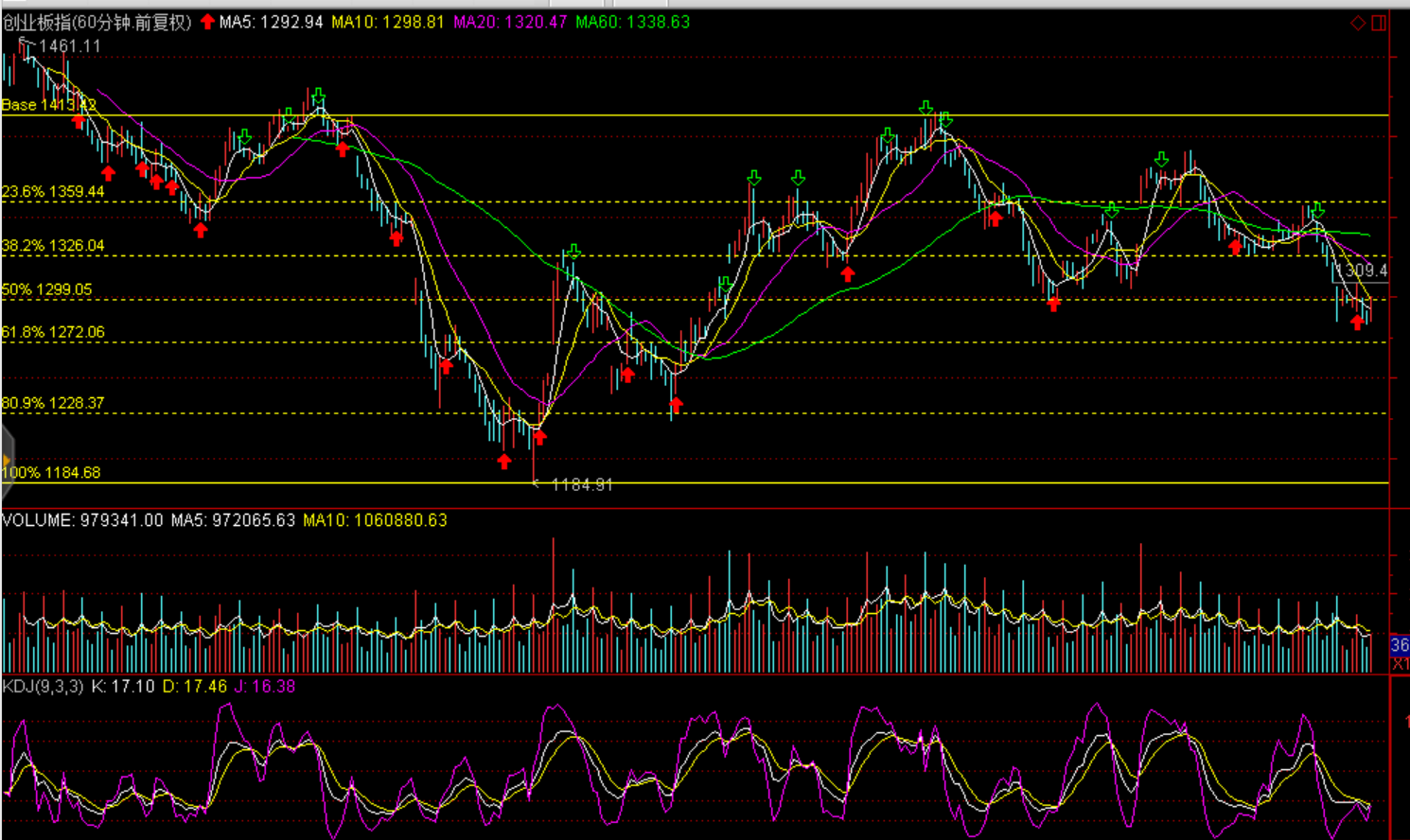The image size is (1410, 840).
Task: Select the MA60 green moving average label
Action: tap(632, 22)
